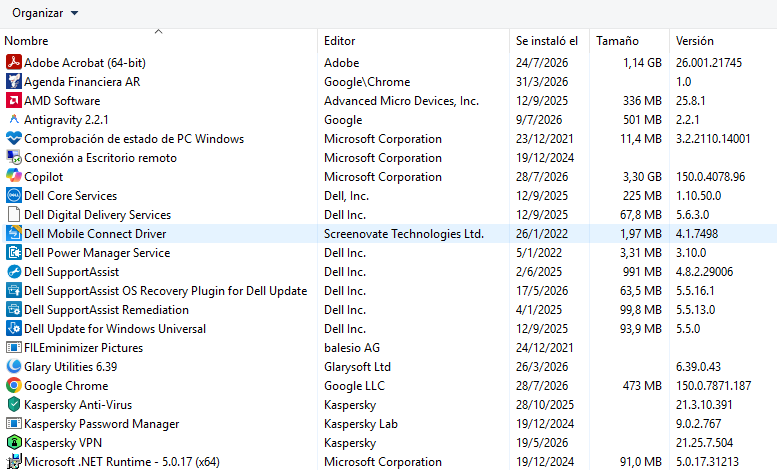Select the Kaspersky VPN name

[x=63, y=443]
